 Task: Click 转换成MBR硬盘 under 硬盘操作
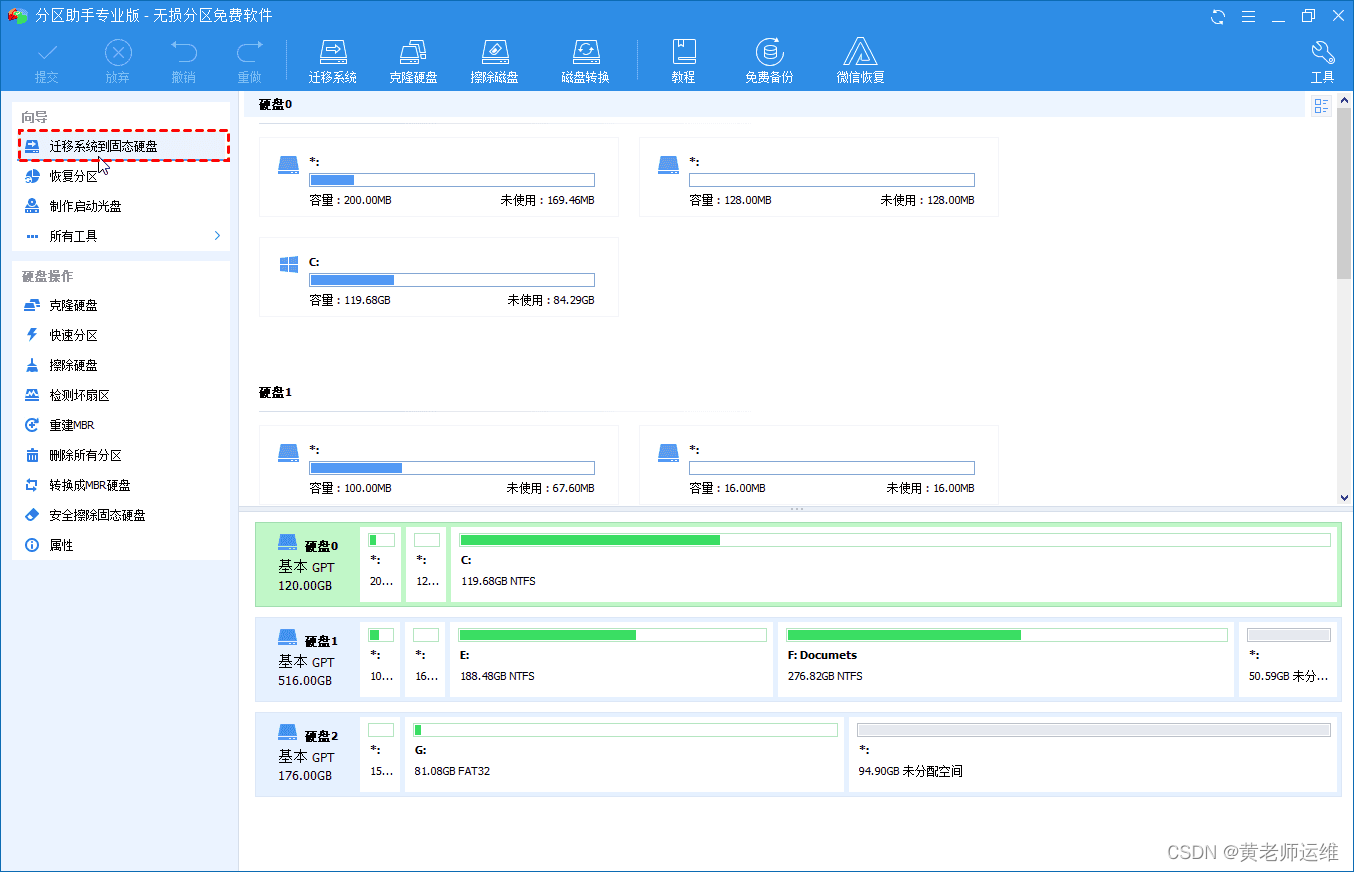[121, 485]
